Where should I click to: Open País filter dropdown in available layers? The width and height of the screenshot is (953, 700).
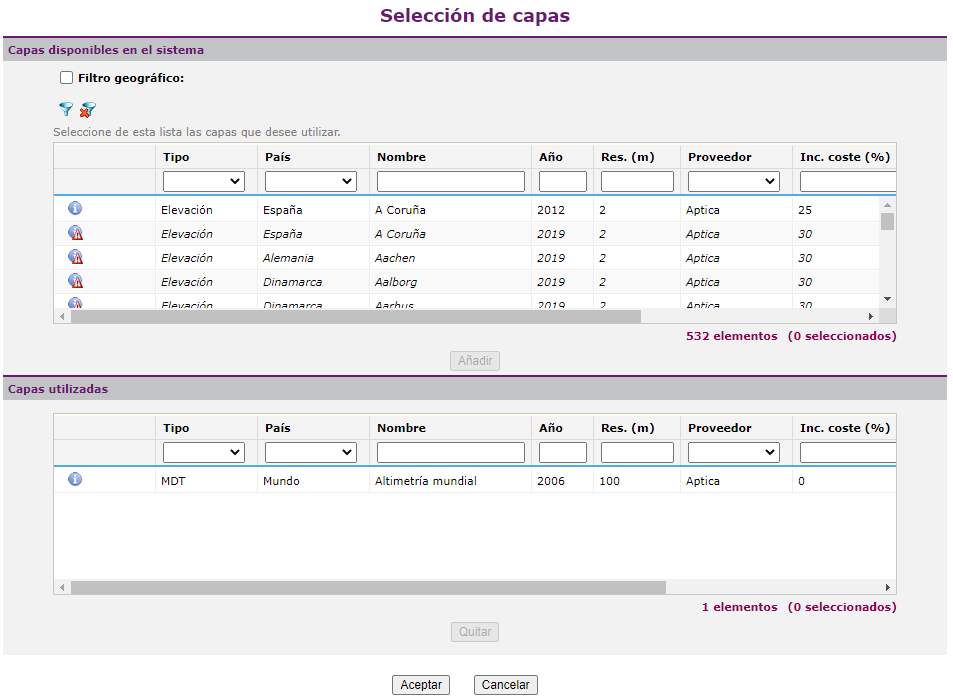tap(311, 181)
